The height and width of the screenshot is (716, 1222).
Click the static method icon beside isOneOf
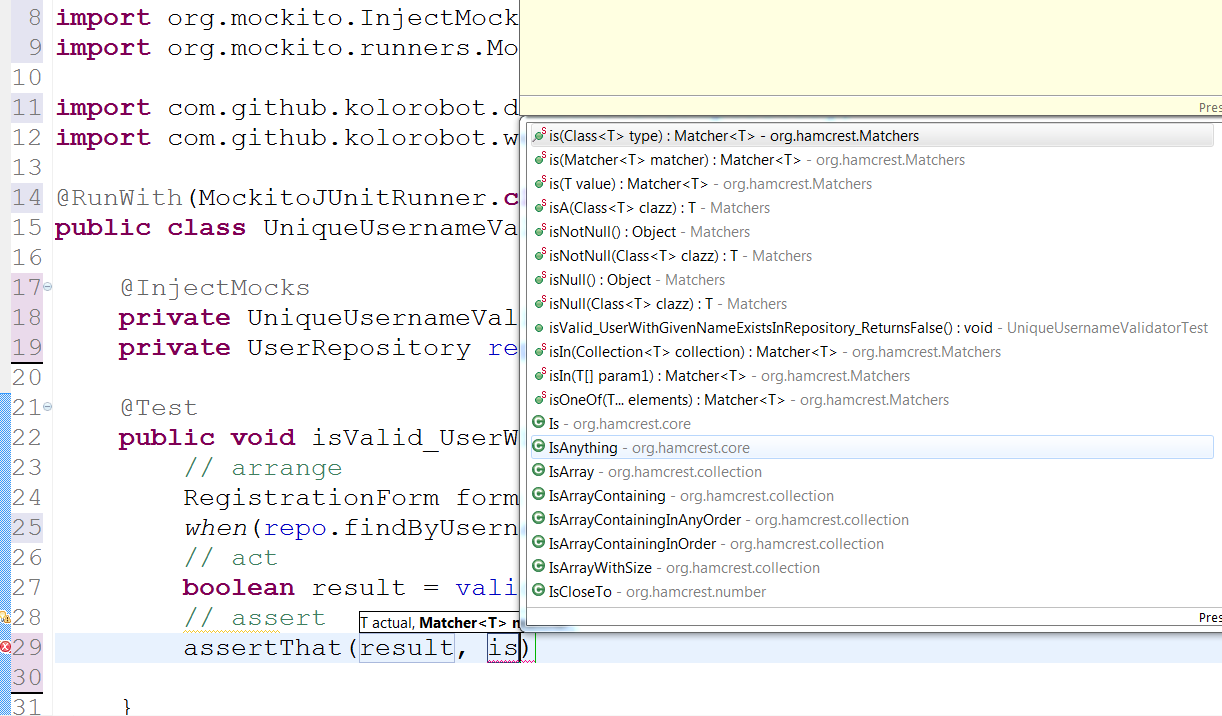(x=537, y=399)
